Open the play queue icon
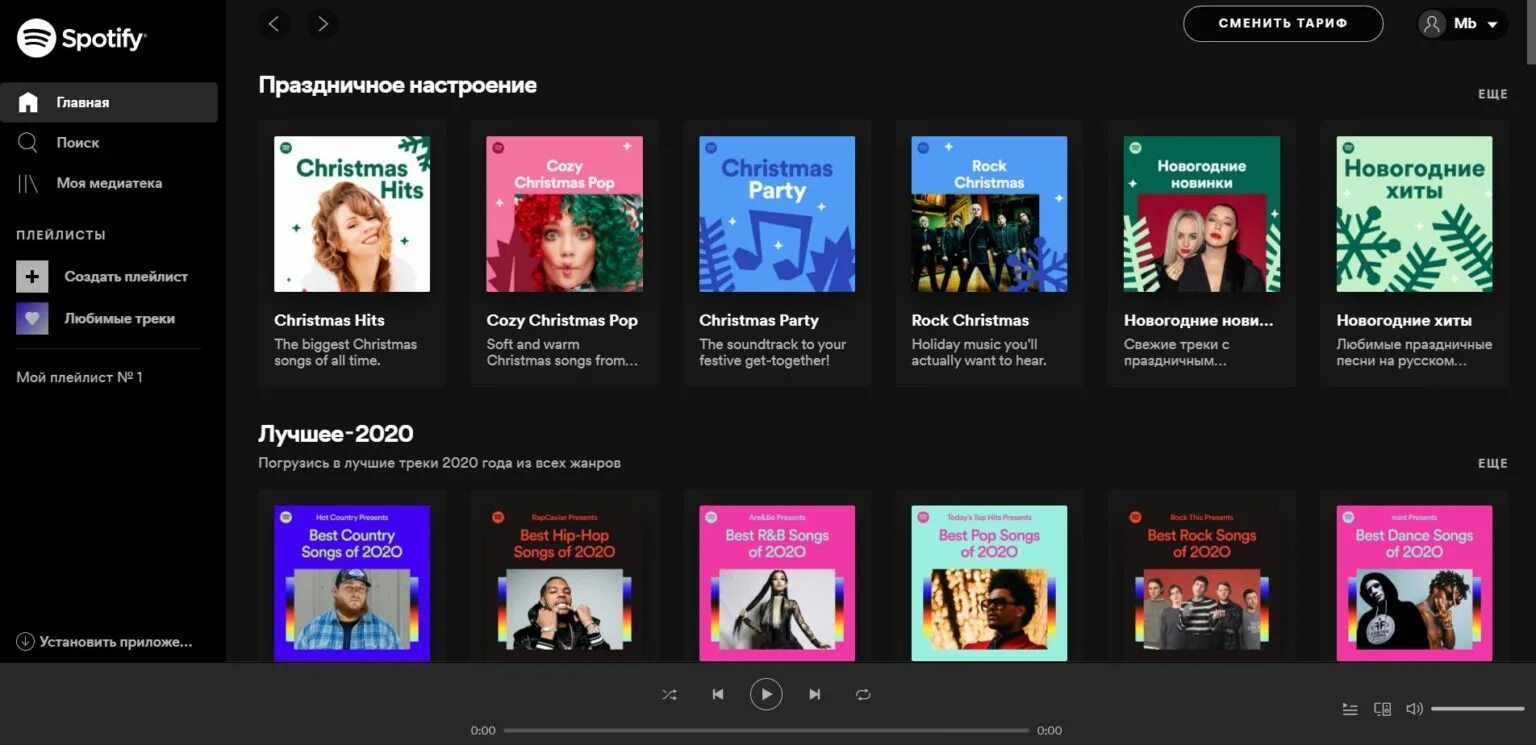 click(1350, 709)
